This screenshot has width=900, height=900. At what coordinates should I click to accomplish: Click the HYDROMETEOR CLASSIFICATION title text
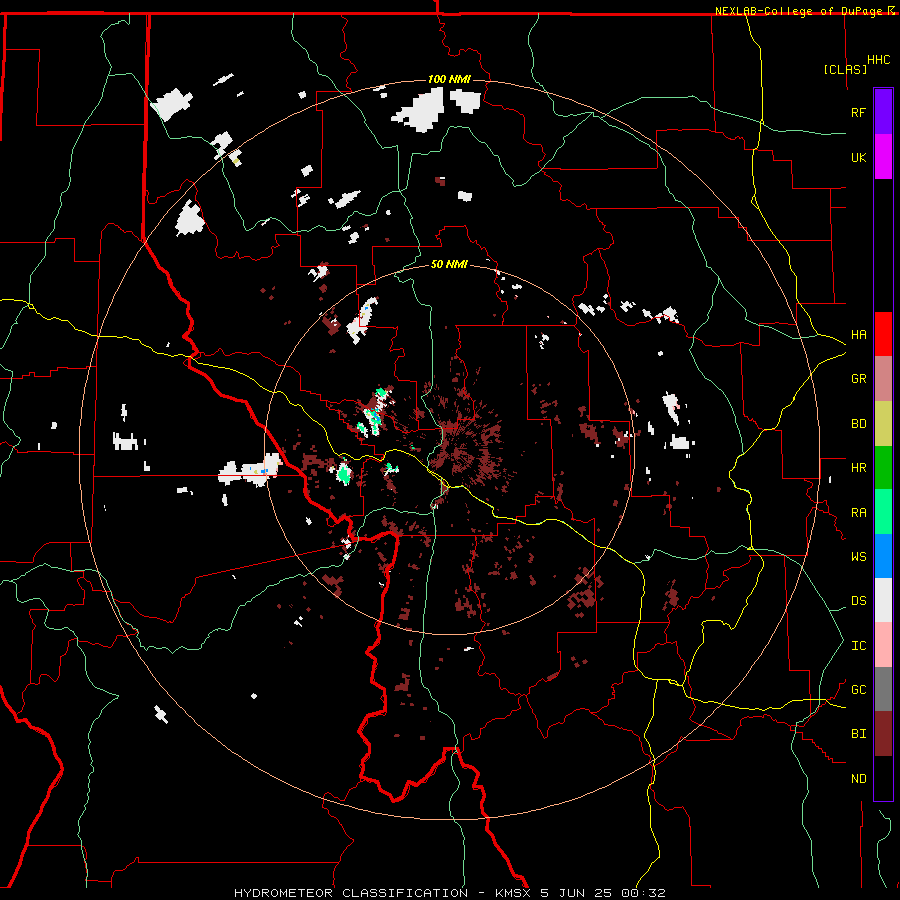(351, 893)
